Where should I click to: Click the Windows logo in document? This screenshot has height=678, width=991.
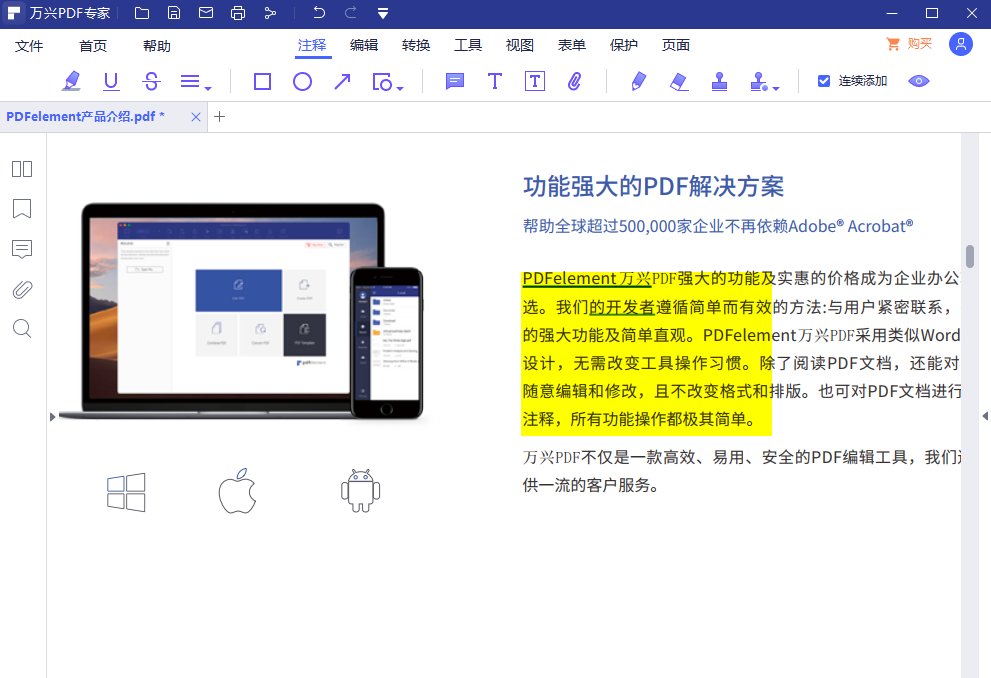coord(126,492)
